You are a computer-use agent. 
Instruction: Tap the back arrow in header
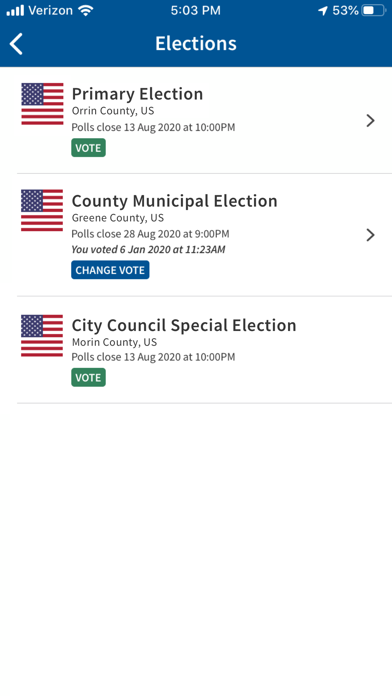[16, 44]
